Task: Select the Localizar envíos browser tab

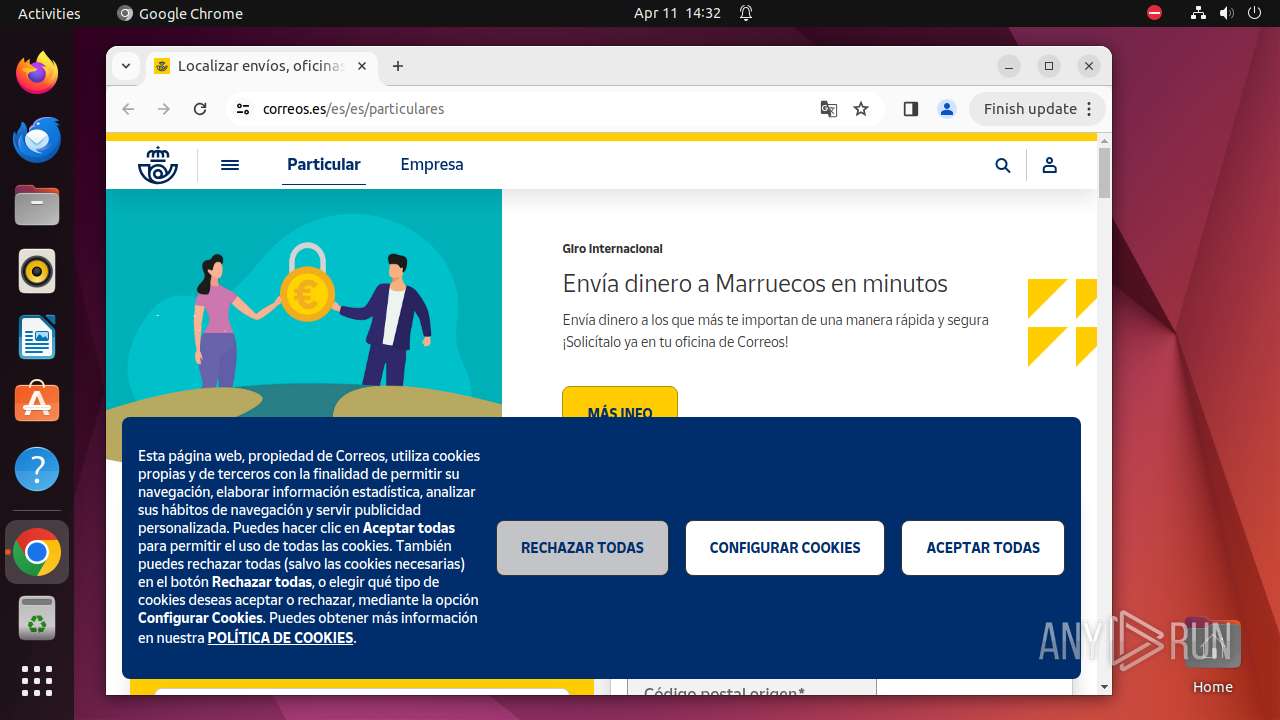Action: tap(261, 66)
